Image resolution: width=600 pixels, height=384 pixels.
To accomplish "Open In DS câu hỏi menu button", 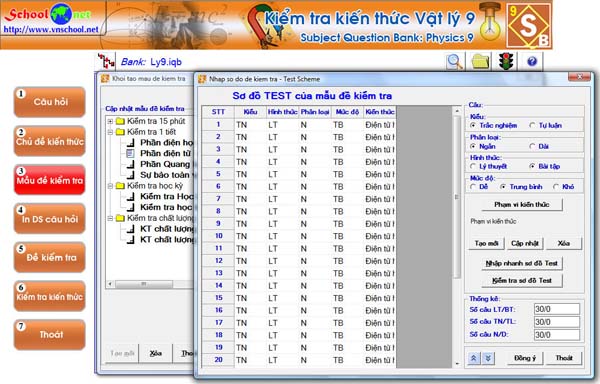I will (x=50, y=219).
